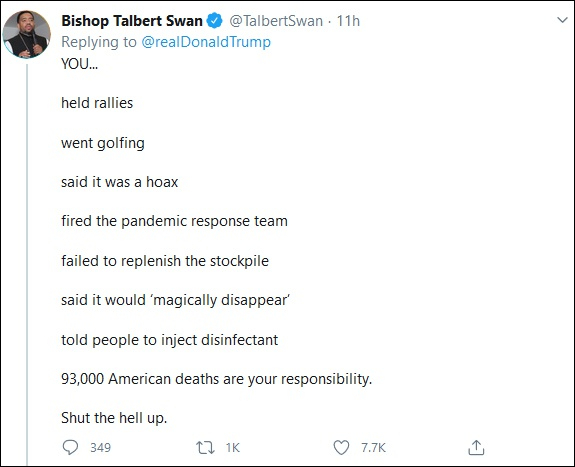The width and height of the screenshot is (575, 467).
Task: Click the 'Replying to' label text
Action: click(99, 42)
